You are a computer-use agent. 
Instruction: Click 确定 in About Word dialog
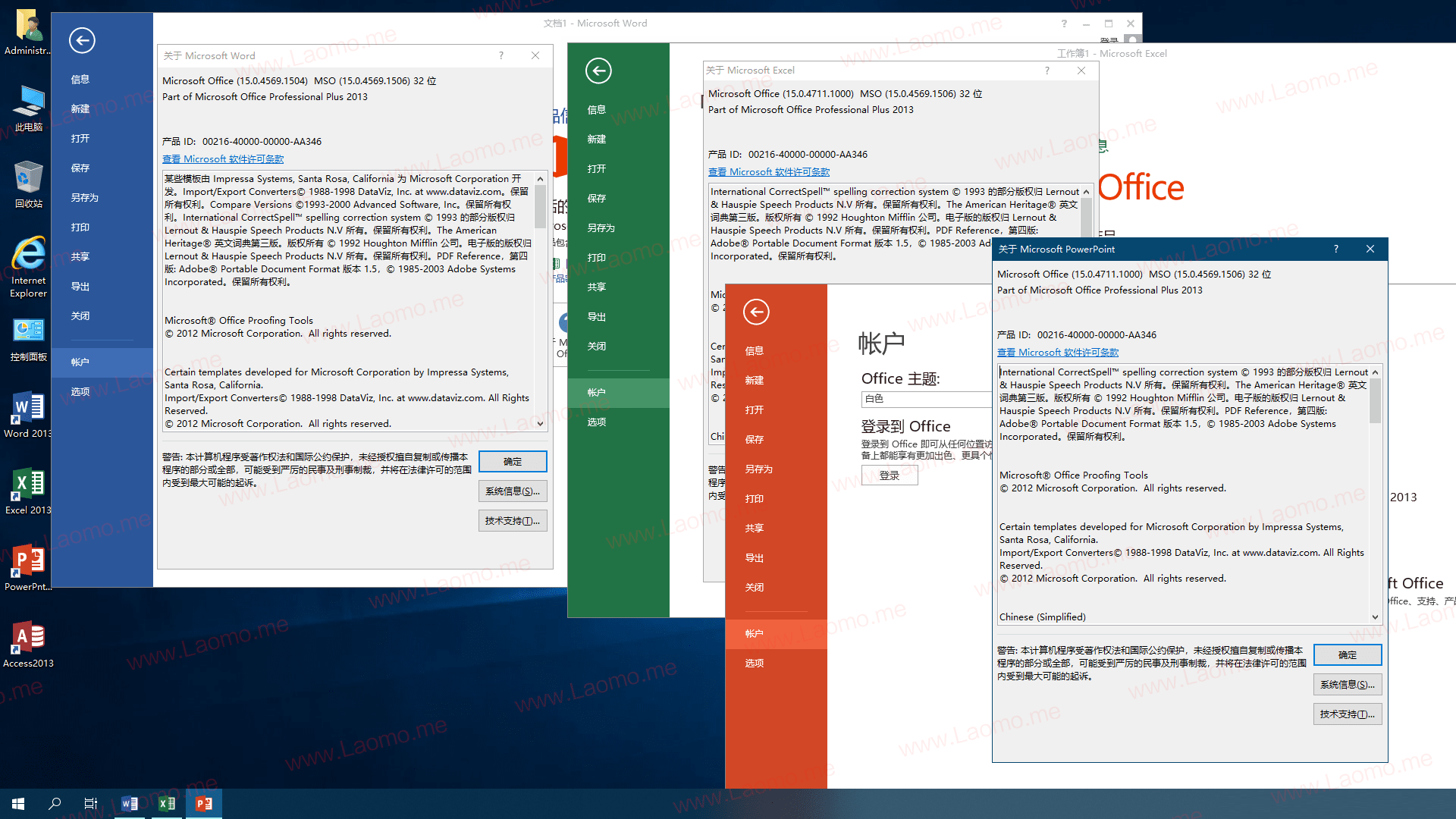513,461
